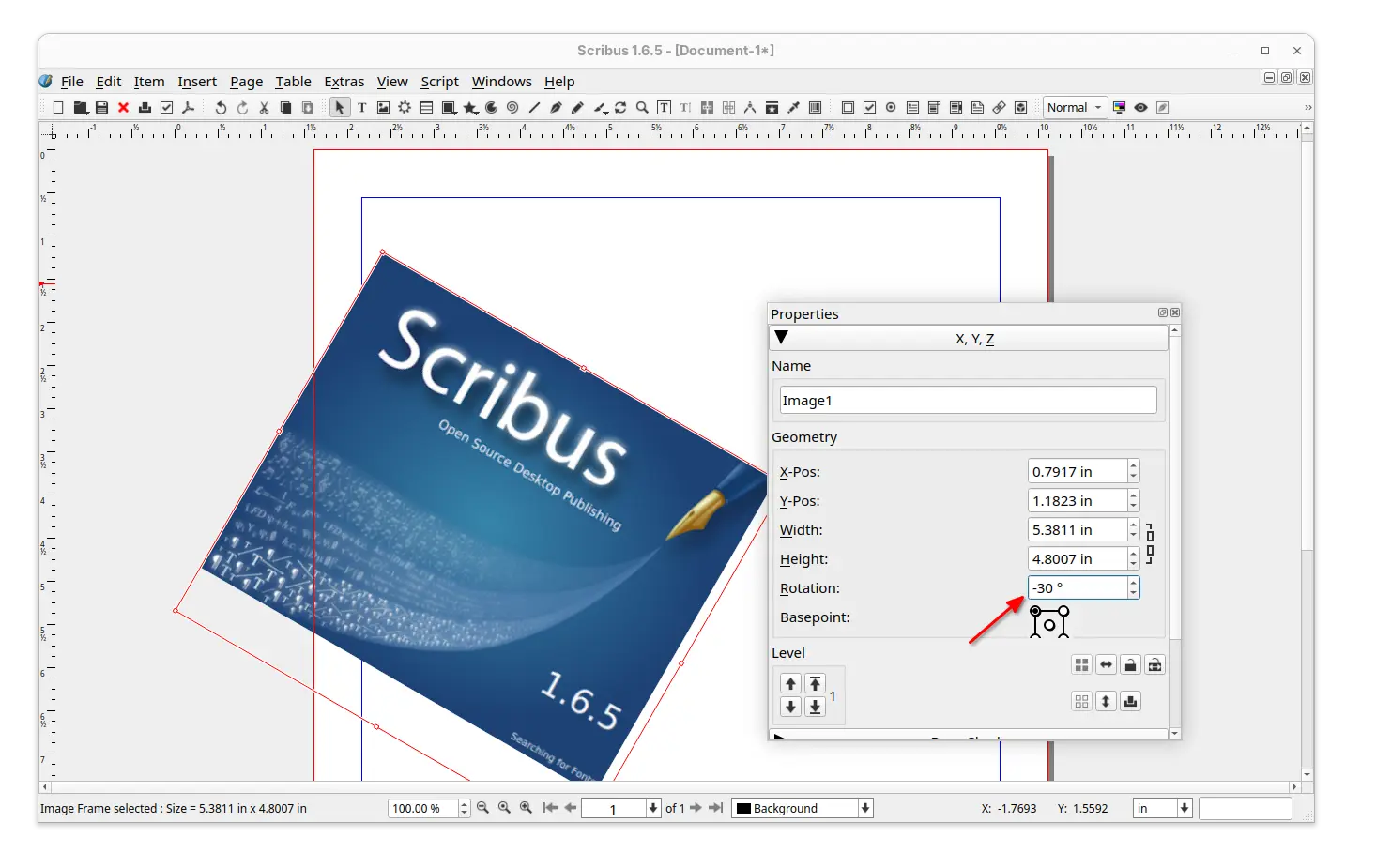Click the Name field containing Image1
The height and width of the screenshot is (868, 1376).
[x=968, y=401]
